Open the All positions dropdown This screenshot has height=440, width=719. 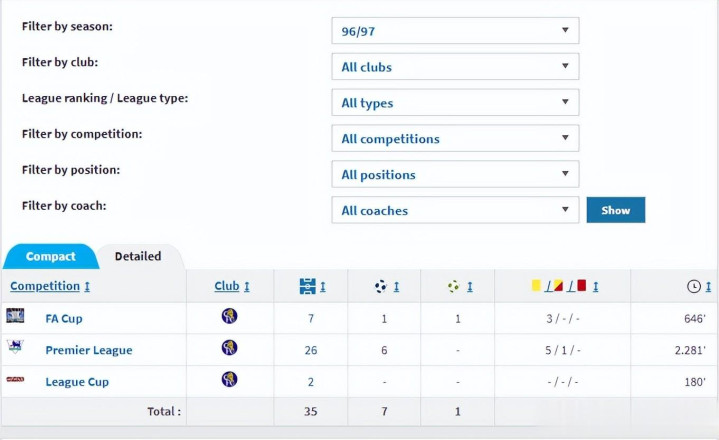coord(455,175)
